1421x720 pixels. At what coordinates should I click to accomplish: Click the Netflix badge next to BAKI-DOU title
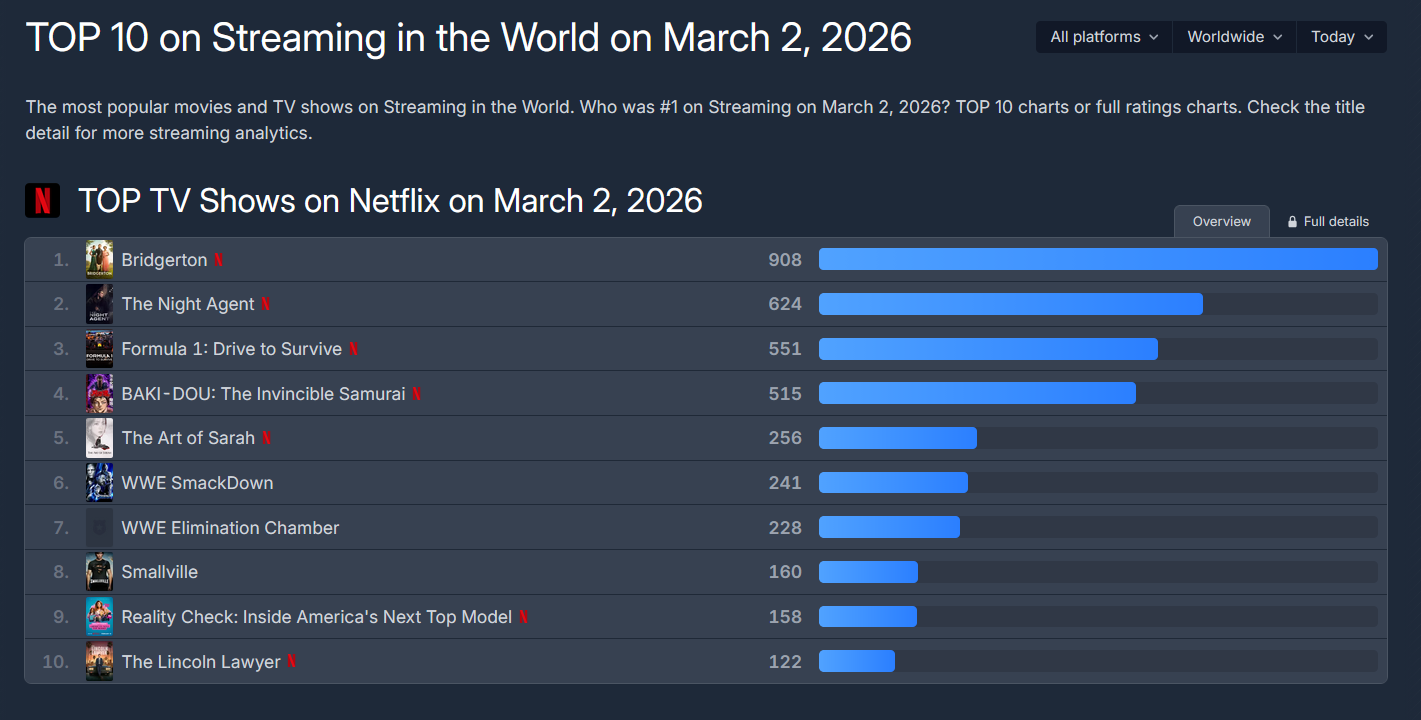[417, 394]
